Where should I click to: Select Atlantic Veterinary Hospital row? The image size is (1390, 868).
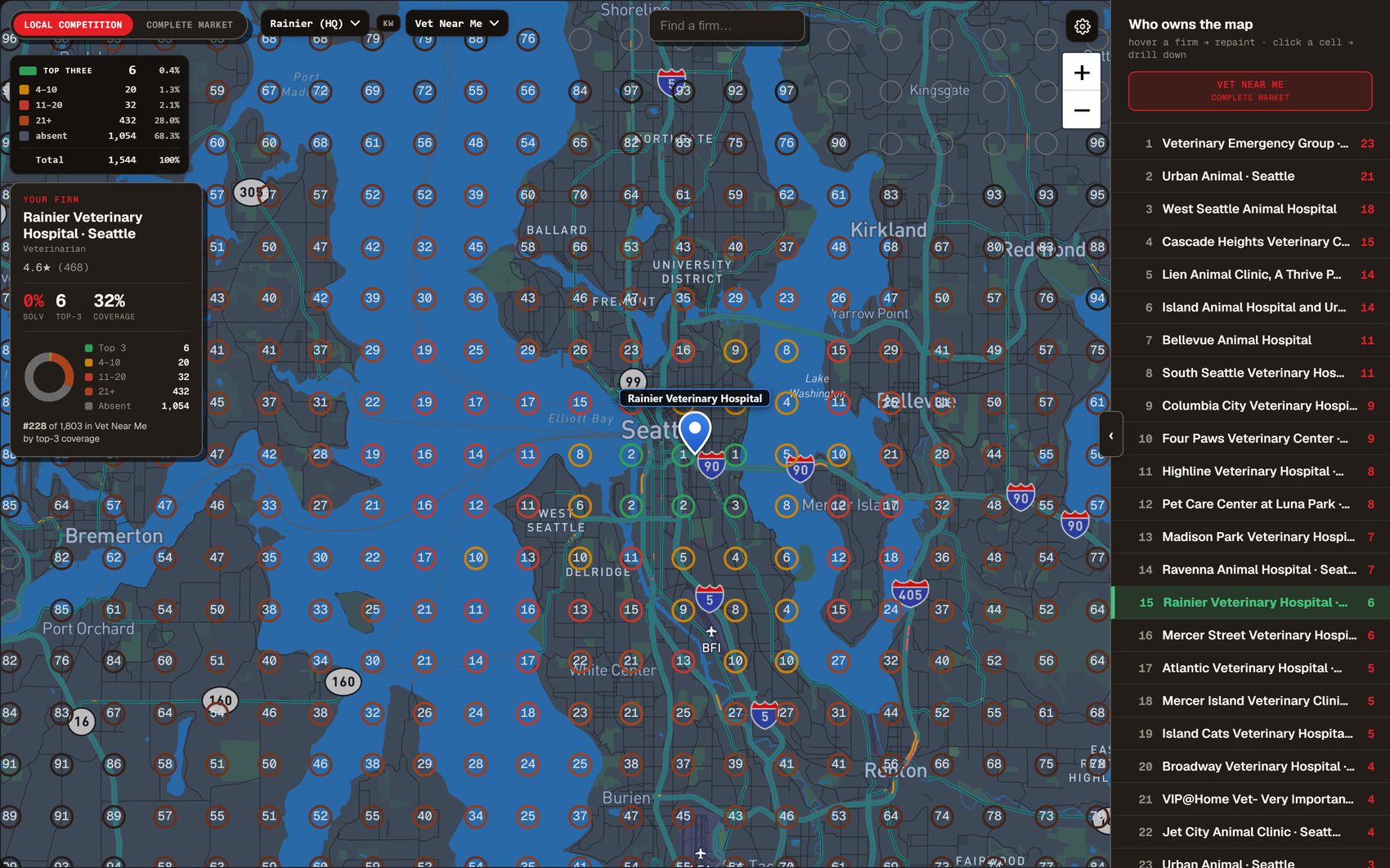coord(1251,668)
